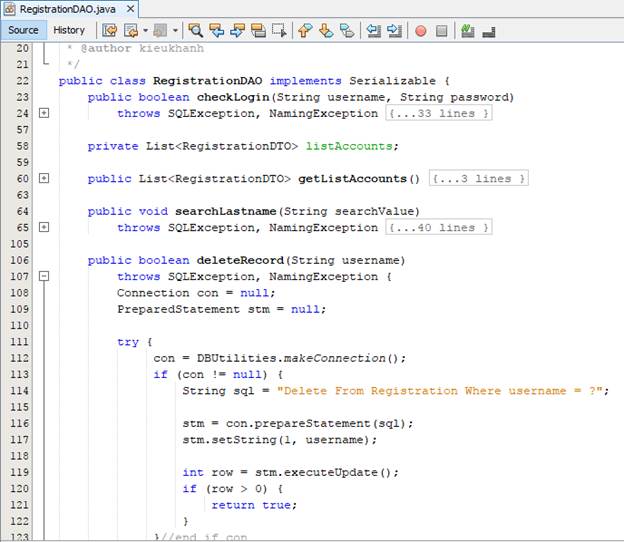Image resolution: width=624 pixels, height=542 pixels.
Task: Click 'Serializable' on line 22
Action: [x=392, y=81]
